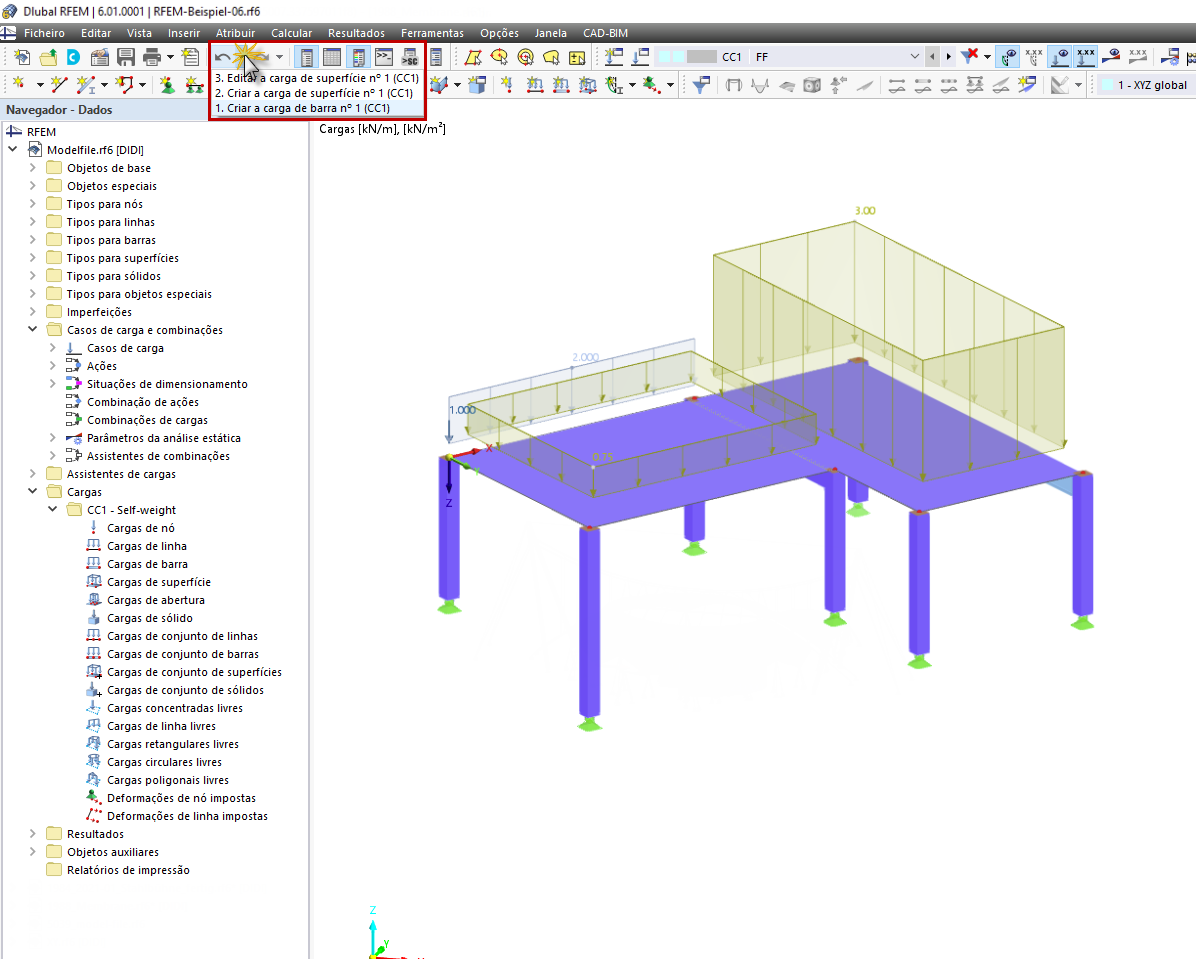This screenshot has width=1196, height=959.
Task: Go to the previous load case arrow
Action: coord(931,56)
